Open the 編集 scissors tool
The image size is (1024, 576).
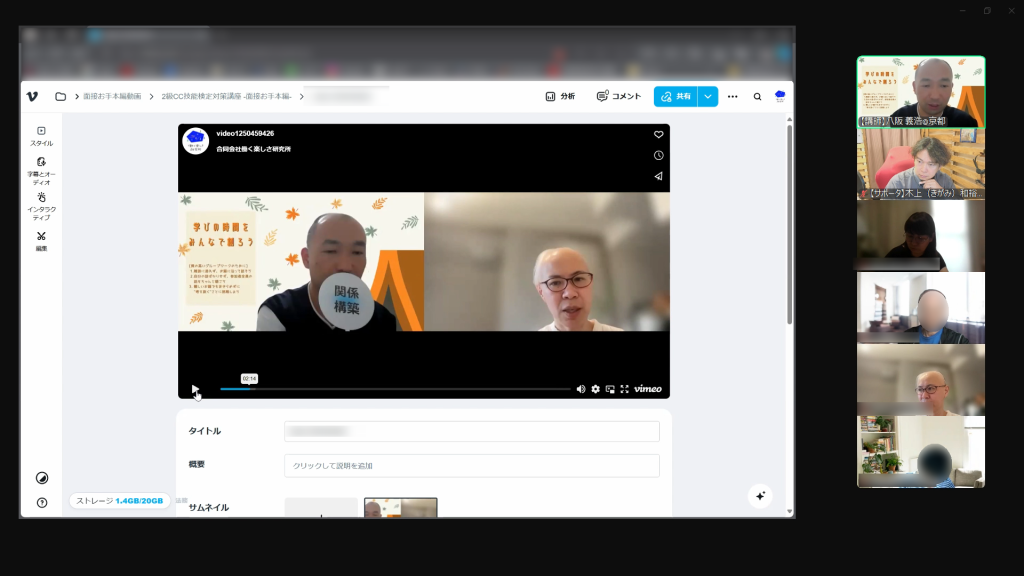41,240
